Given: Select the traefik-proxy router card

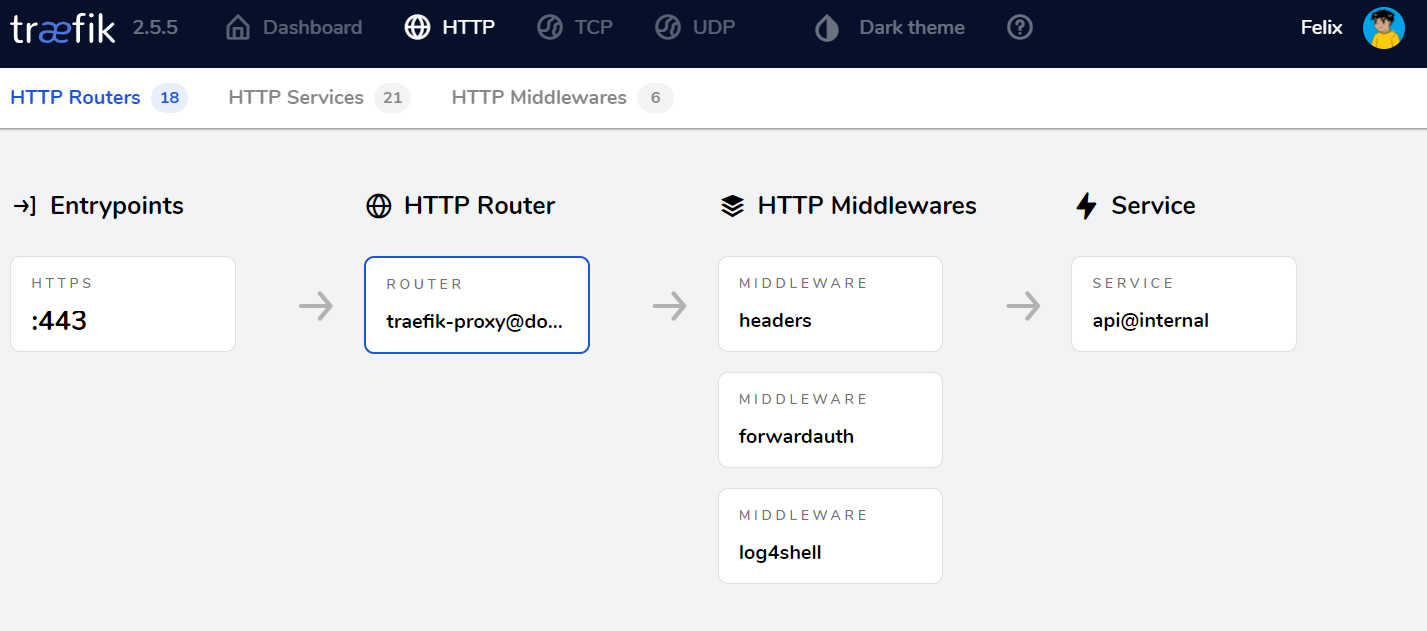Looking at the screenshot, I should (477, 305).
